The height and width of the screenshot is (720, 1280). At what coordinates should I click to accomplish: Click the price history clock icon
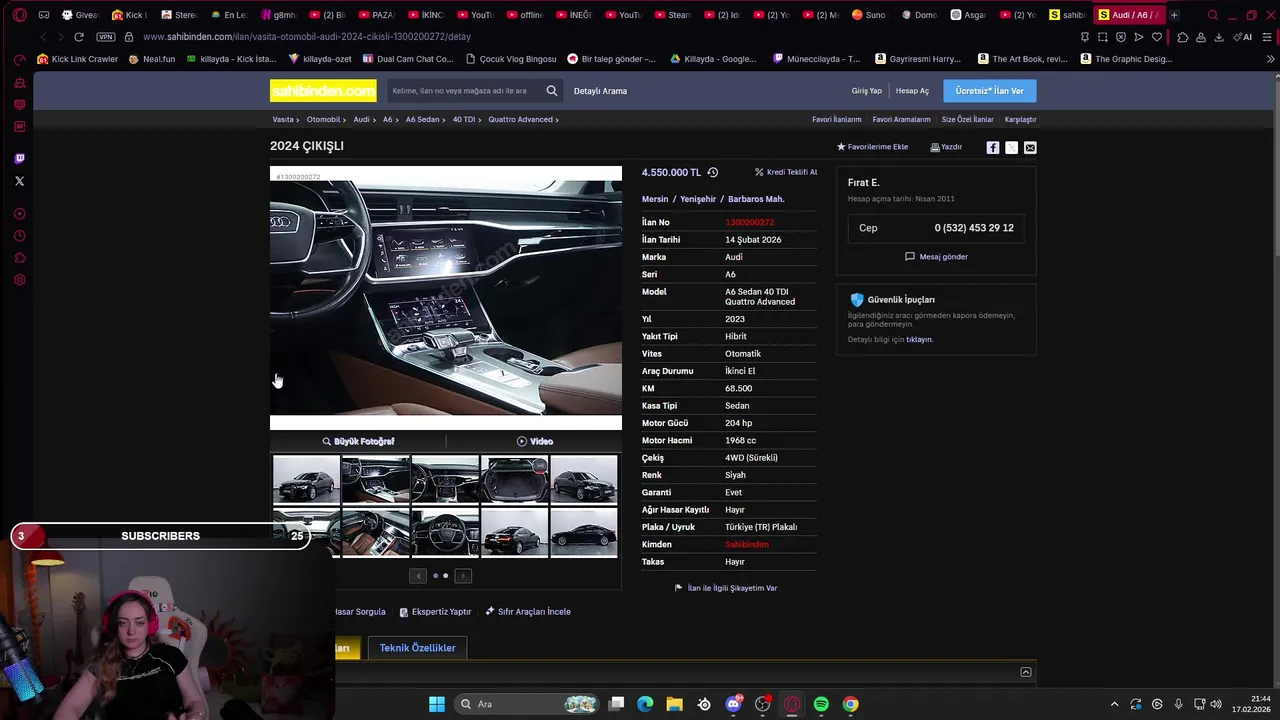pyautogui.click(x=713, y=172)
